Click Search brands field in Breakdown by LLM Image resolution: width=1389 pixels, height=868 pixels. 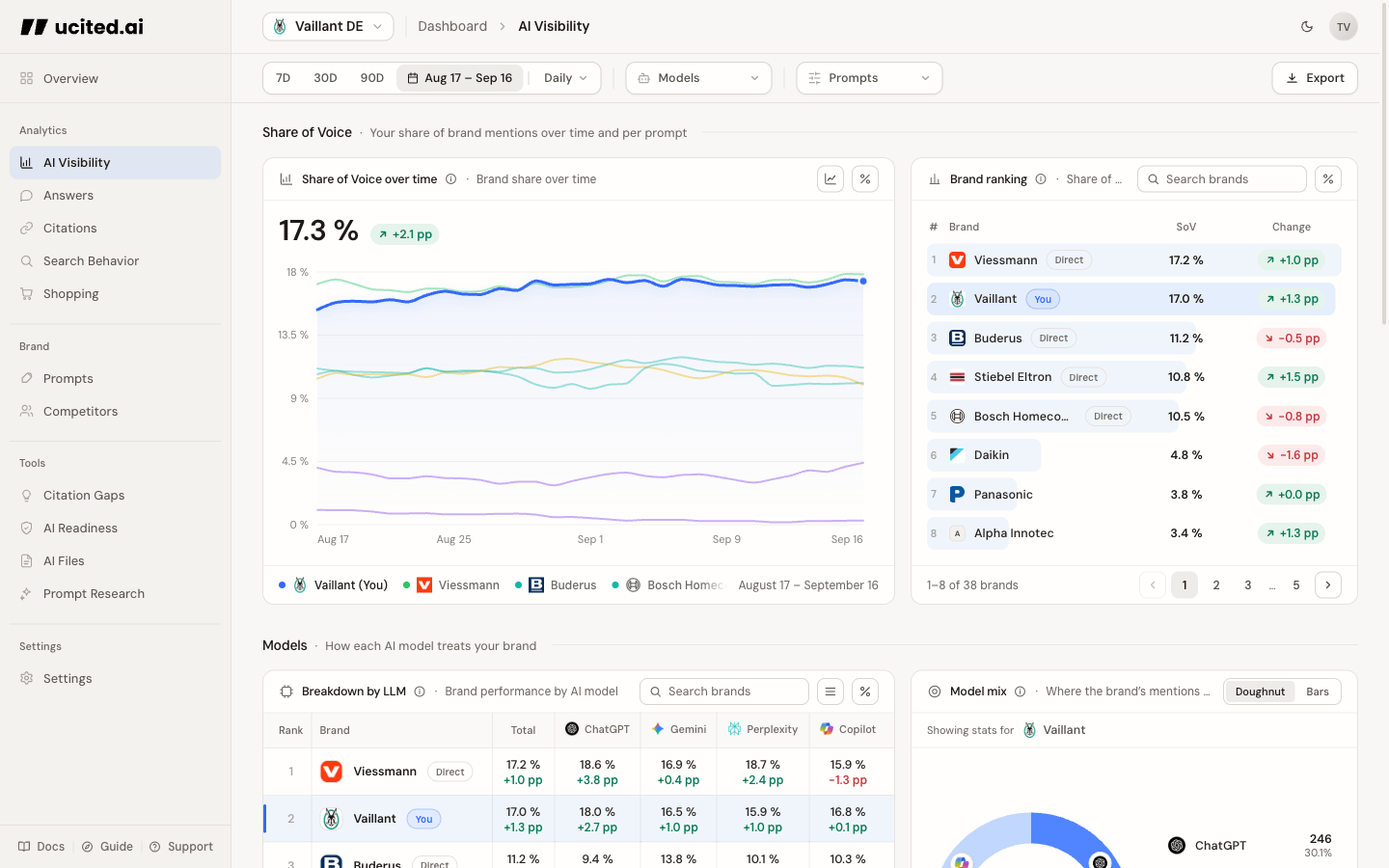[x=724, y=692]
